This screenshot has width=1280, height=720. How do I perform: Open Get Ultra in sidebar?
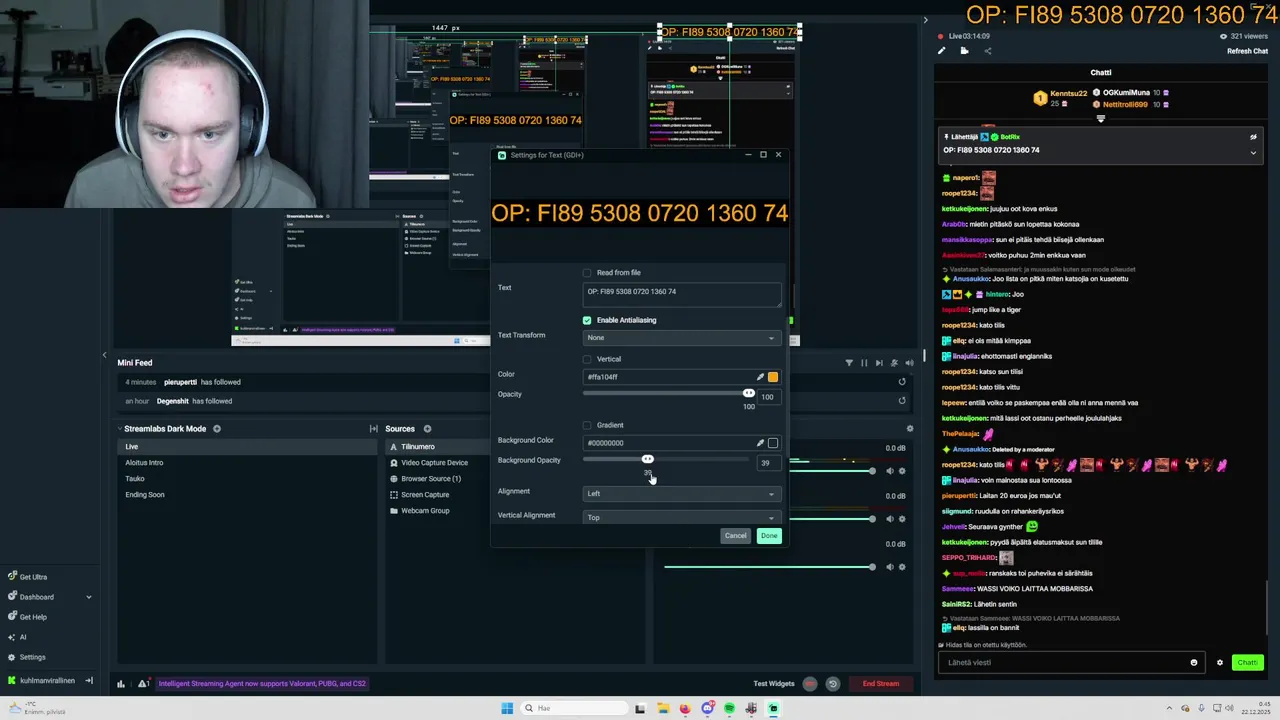point(28,577)
